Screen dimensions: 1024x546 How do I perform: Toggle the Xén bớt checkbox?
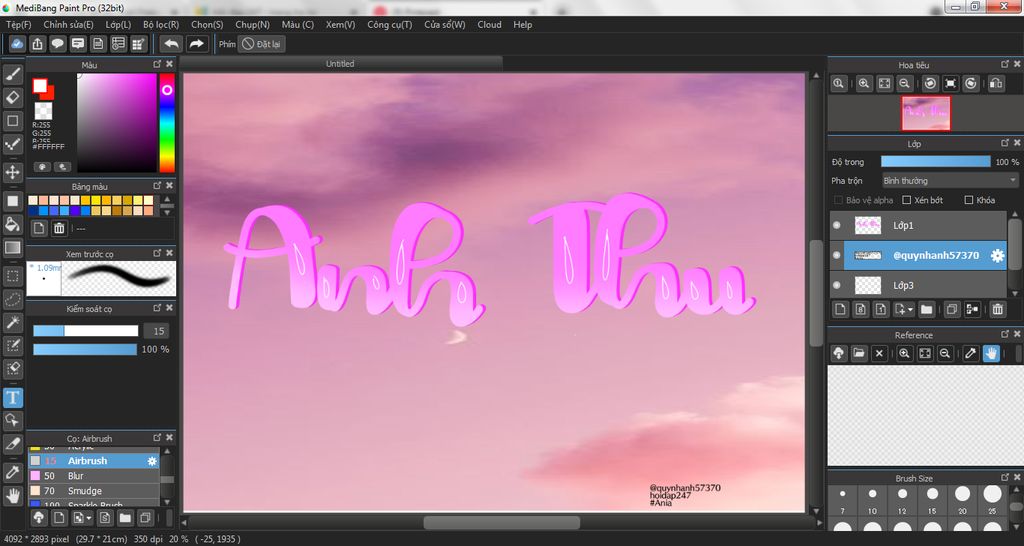[x=906, y=200]
